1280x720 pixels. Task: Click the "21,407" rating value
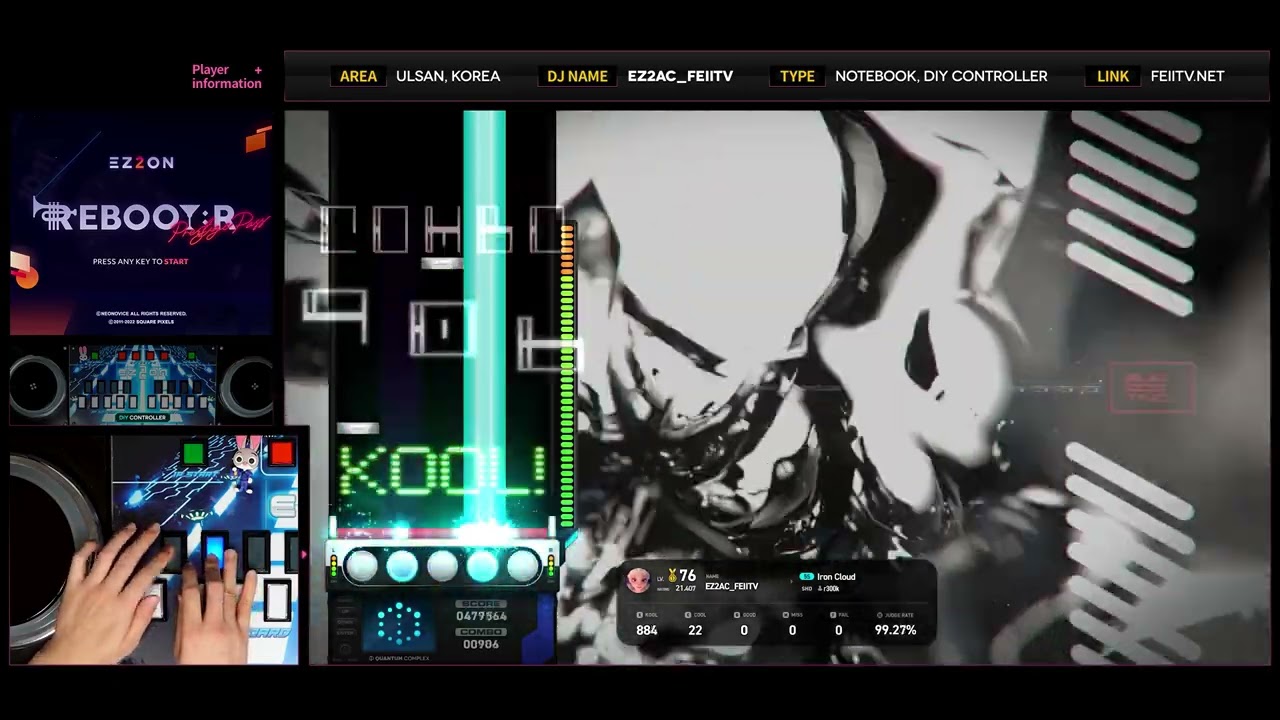click(x=685, y=588)
